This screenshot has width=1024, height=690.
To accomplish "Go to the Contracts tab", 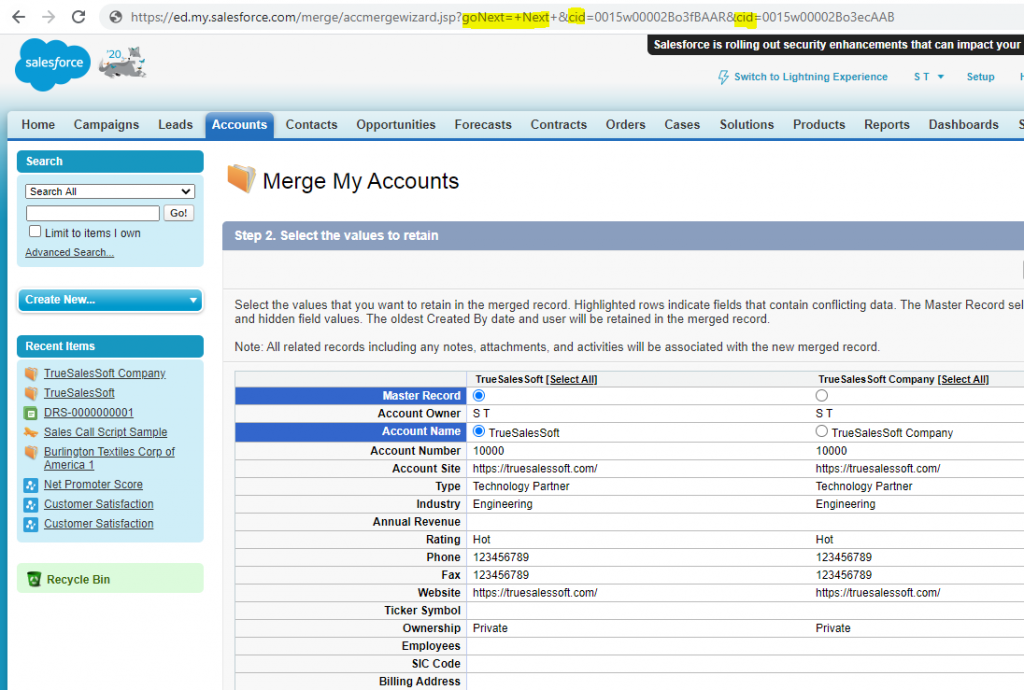I will coord(558,125).
